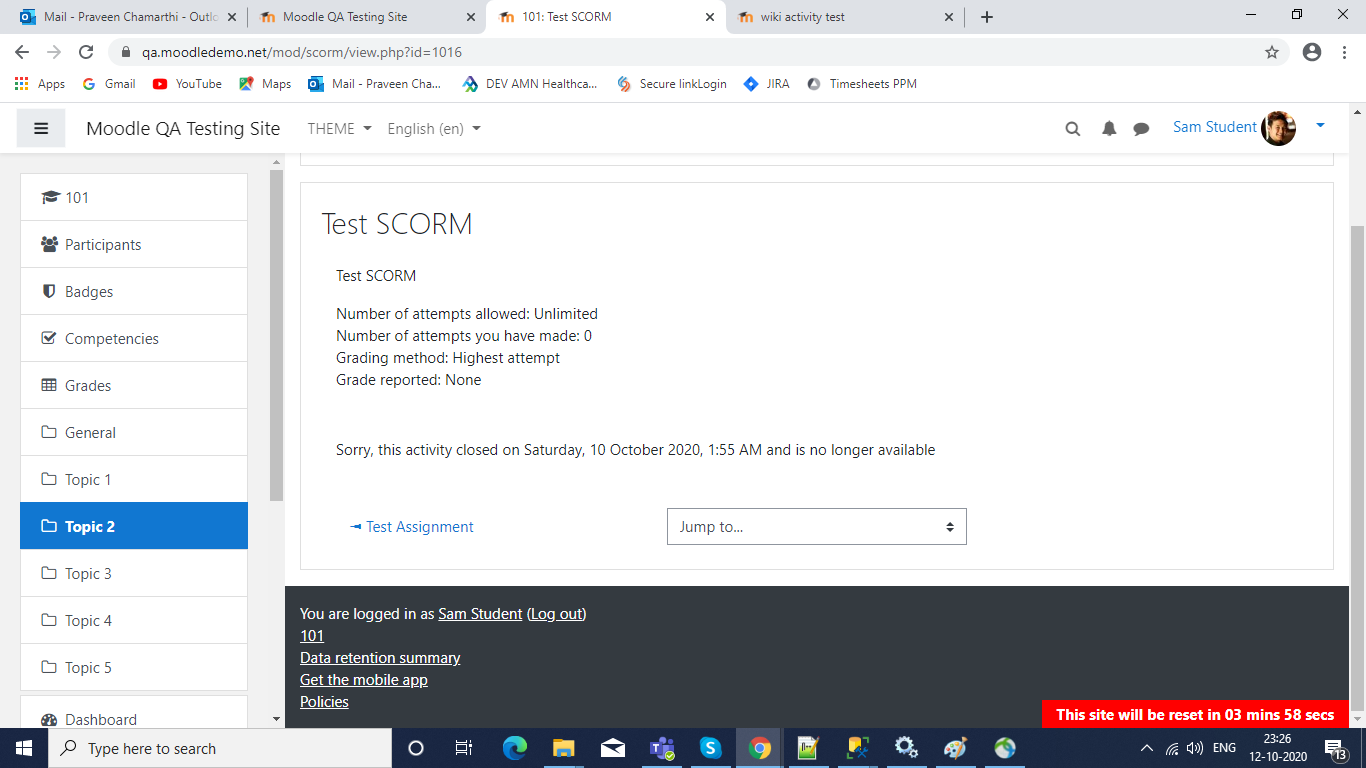1366x768 pixels.
Task: Click the page's main vertical scrollbar
Action: tap(1357, 468)
